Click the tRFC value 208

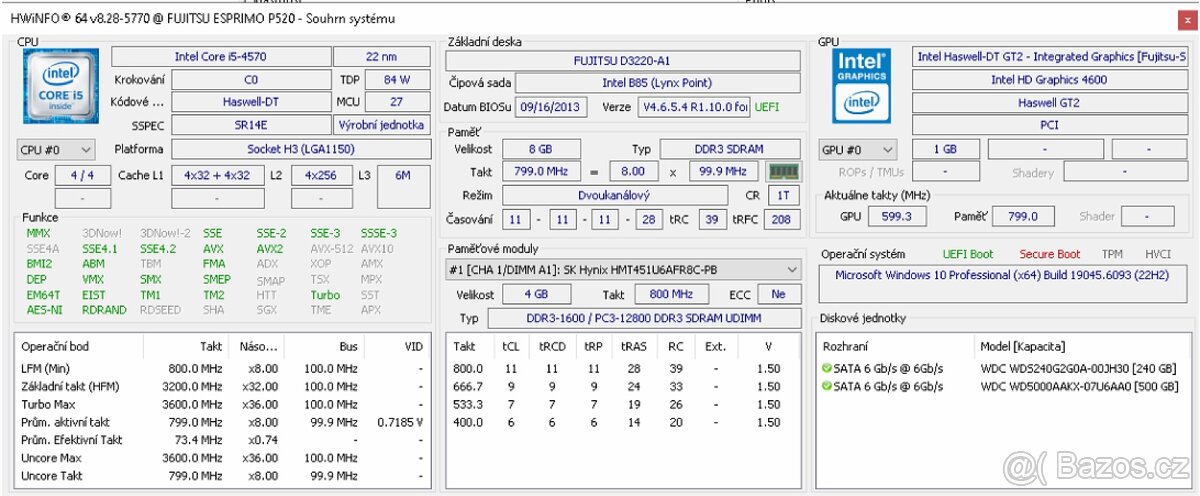[x=781, y=220]
